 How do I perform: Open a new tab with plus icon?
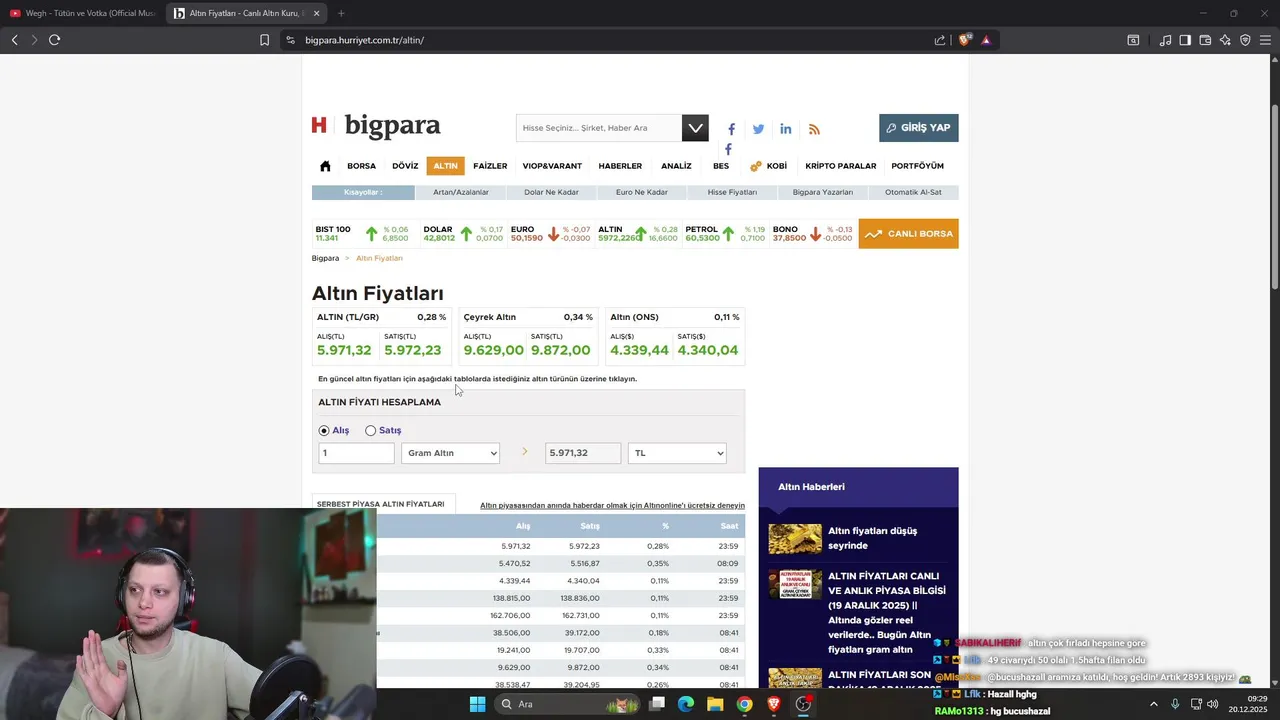pyautogui.click(x=341, y=13)
